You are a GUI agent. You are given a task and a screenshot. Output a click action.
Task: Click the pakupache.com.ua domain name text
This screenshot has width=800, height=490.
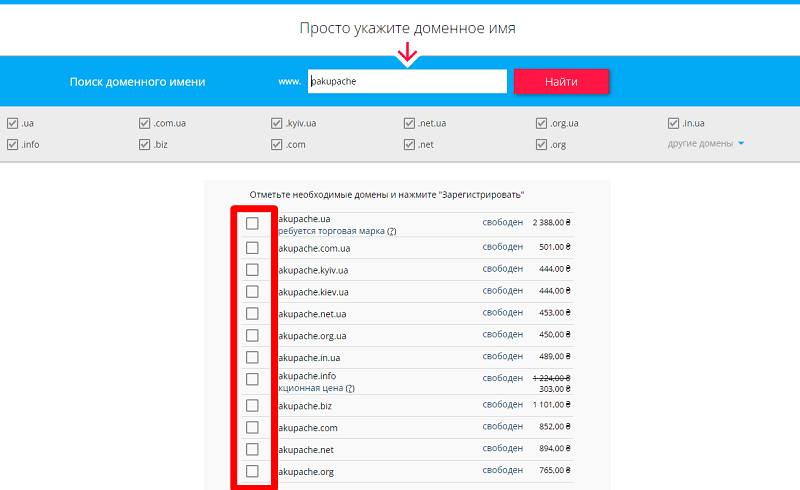point(314,249)
